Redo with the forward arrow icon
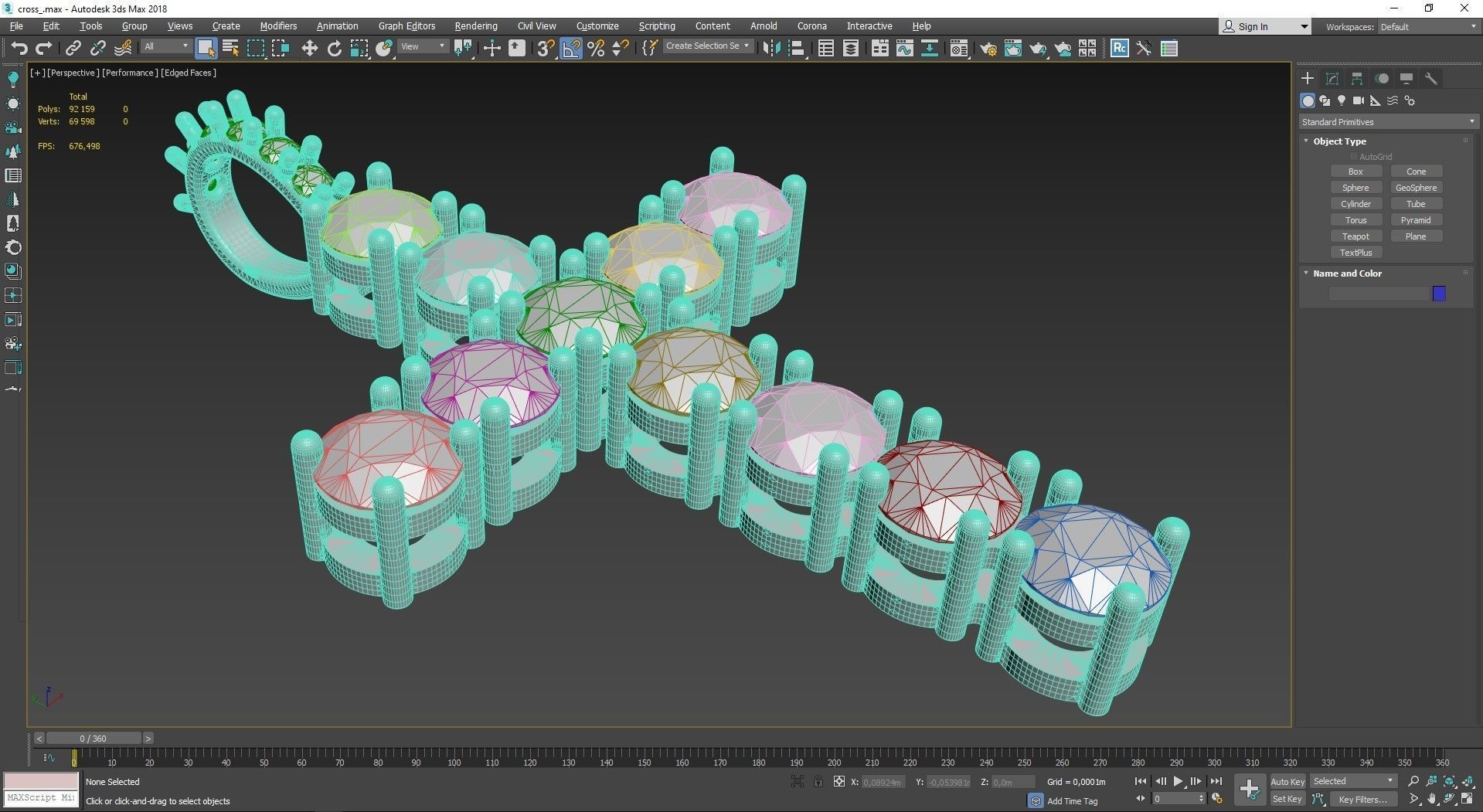Image resolution: width=1483 pixels, height=812 pixels. coord(44,49)
